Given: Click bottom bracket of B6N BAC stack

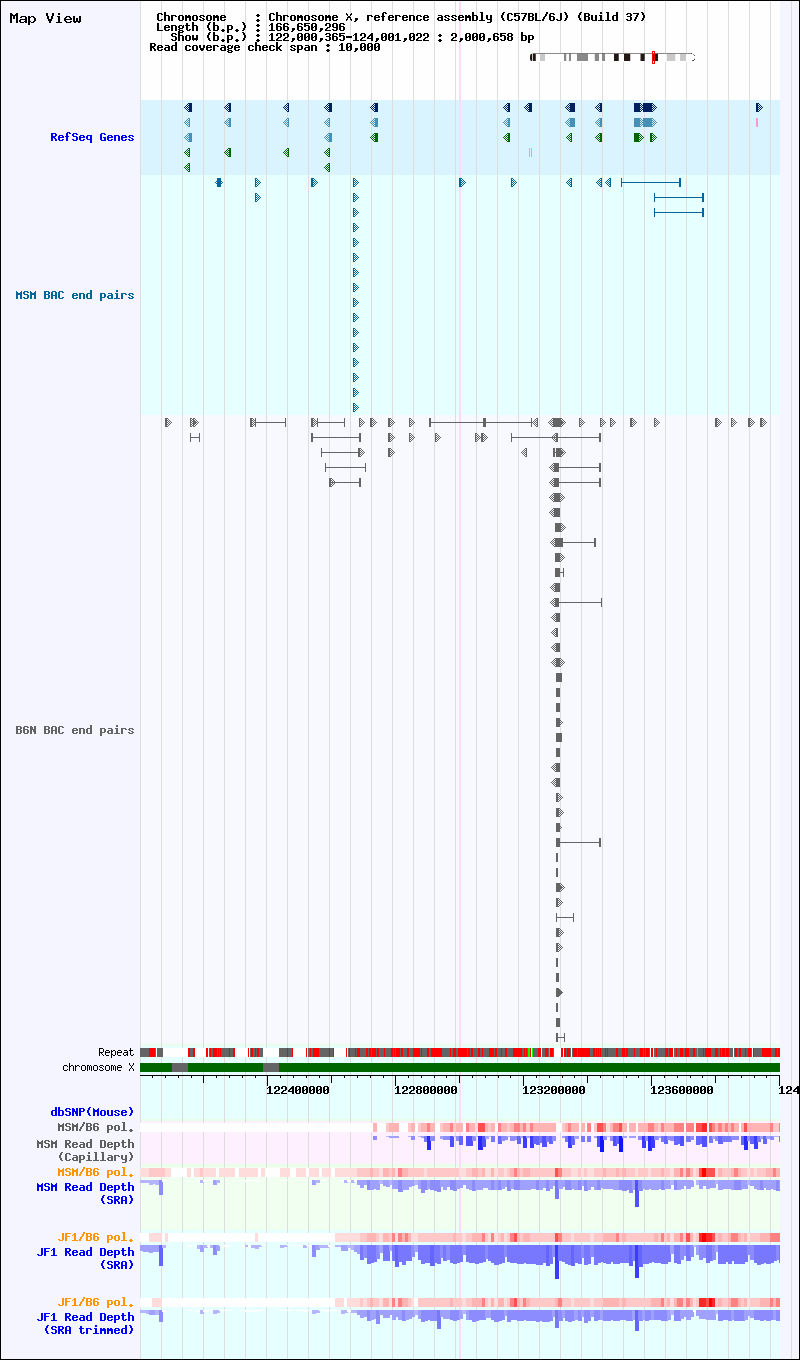Looking at the screenshot, I should click(561, 1037).
